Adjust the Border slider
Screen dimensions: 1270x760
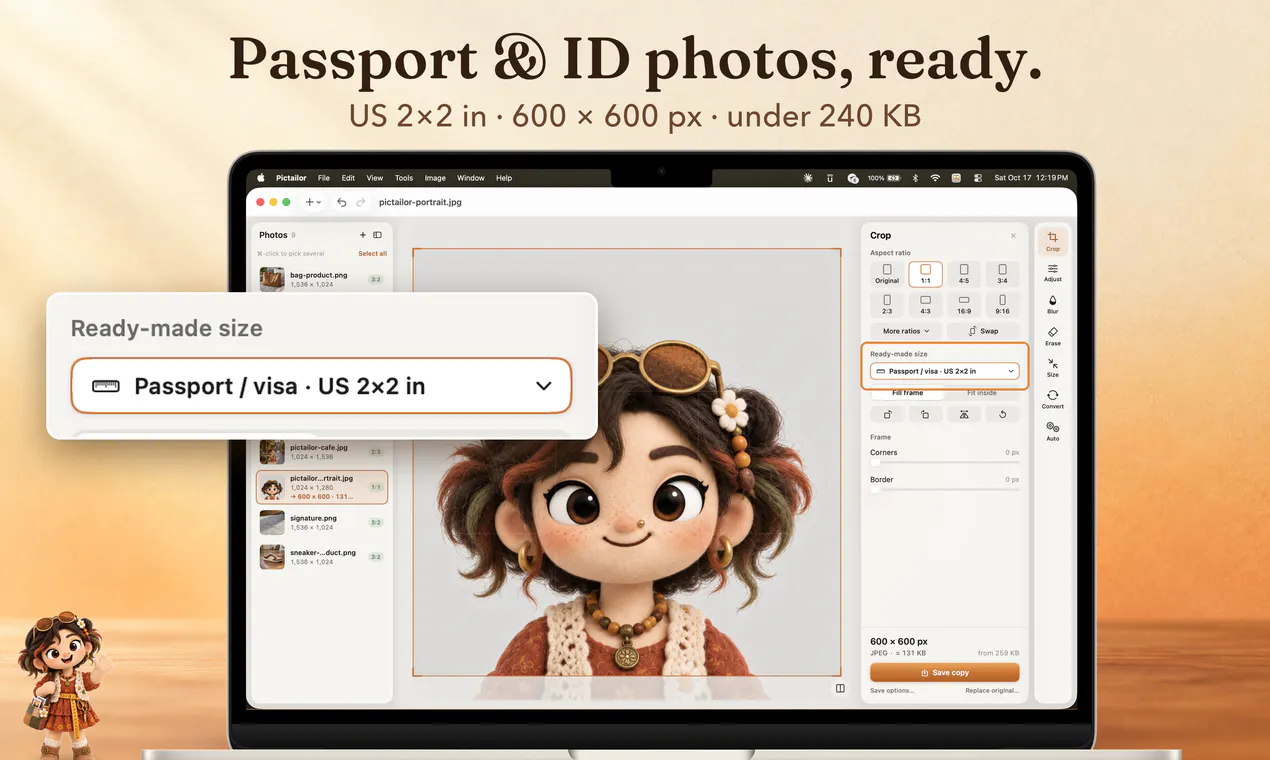(x=945, y=490)
